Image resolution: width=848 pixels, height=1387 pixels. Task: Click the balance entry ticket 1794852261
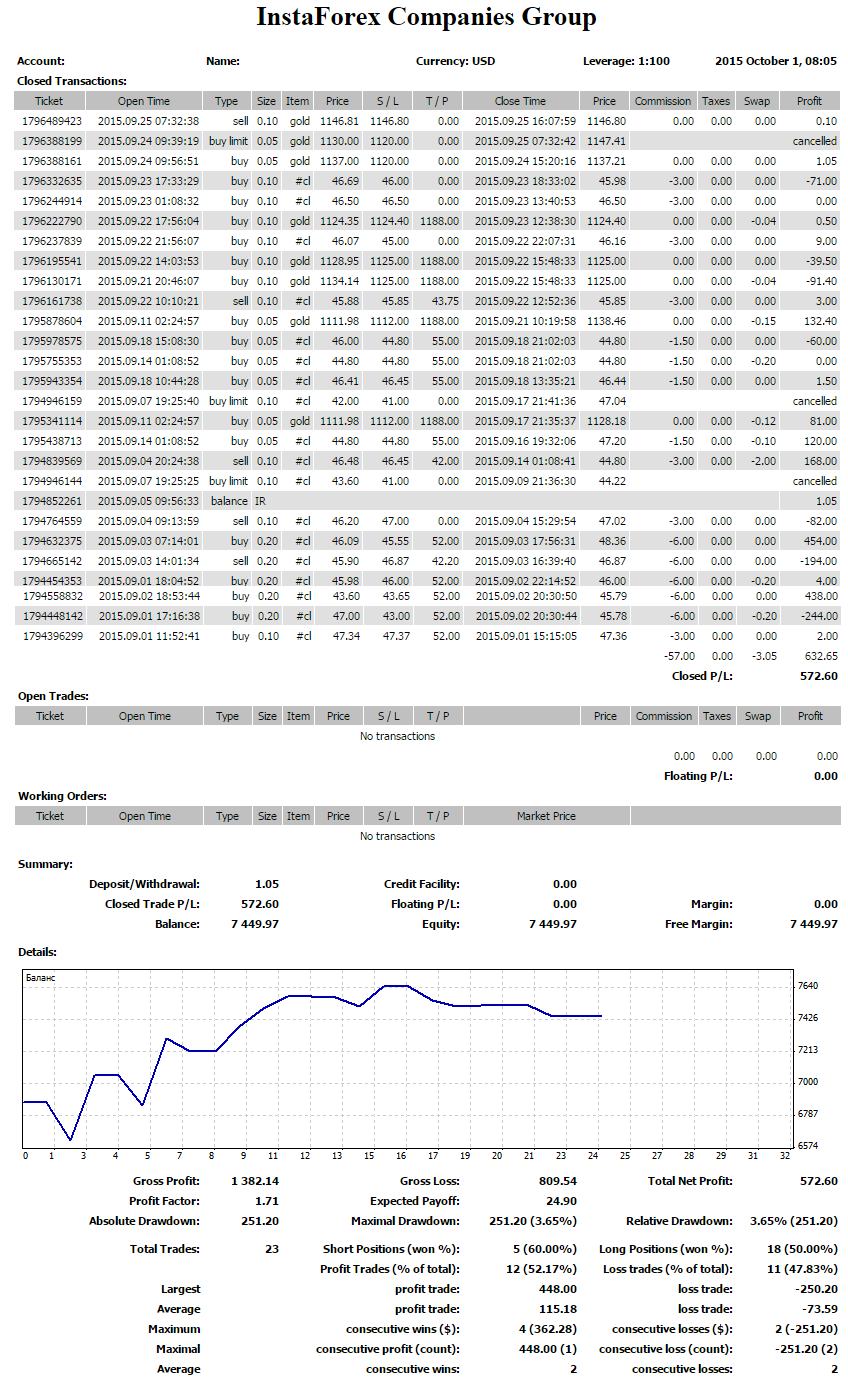pos(52,501)
